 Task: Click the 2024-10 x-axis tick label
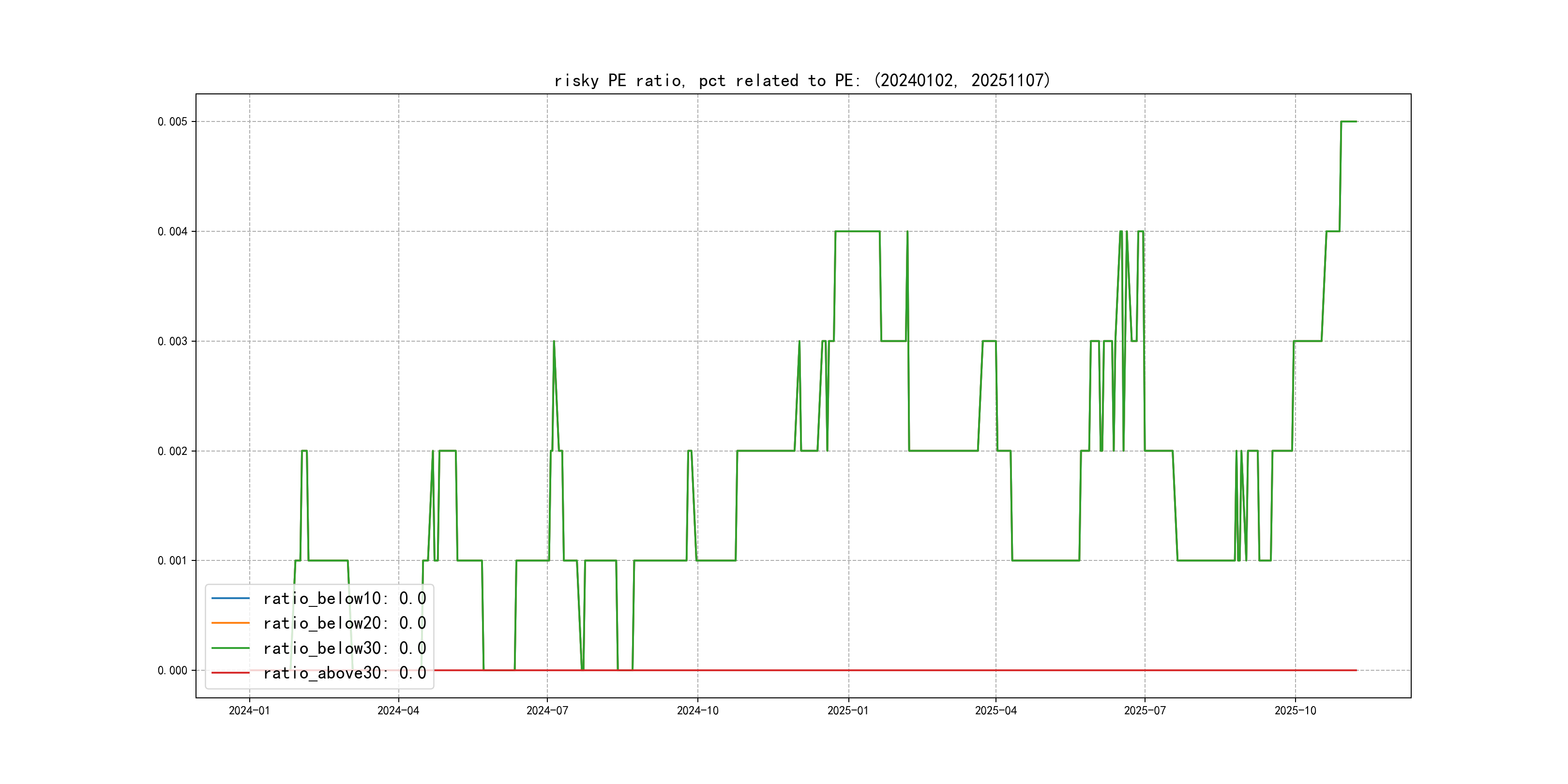(x=697, y=711)
